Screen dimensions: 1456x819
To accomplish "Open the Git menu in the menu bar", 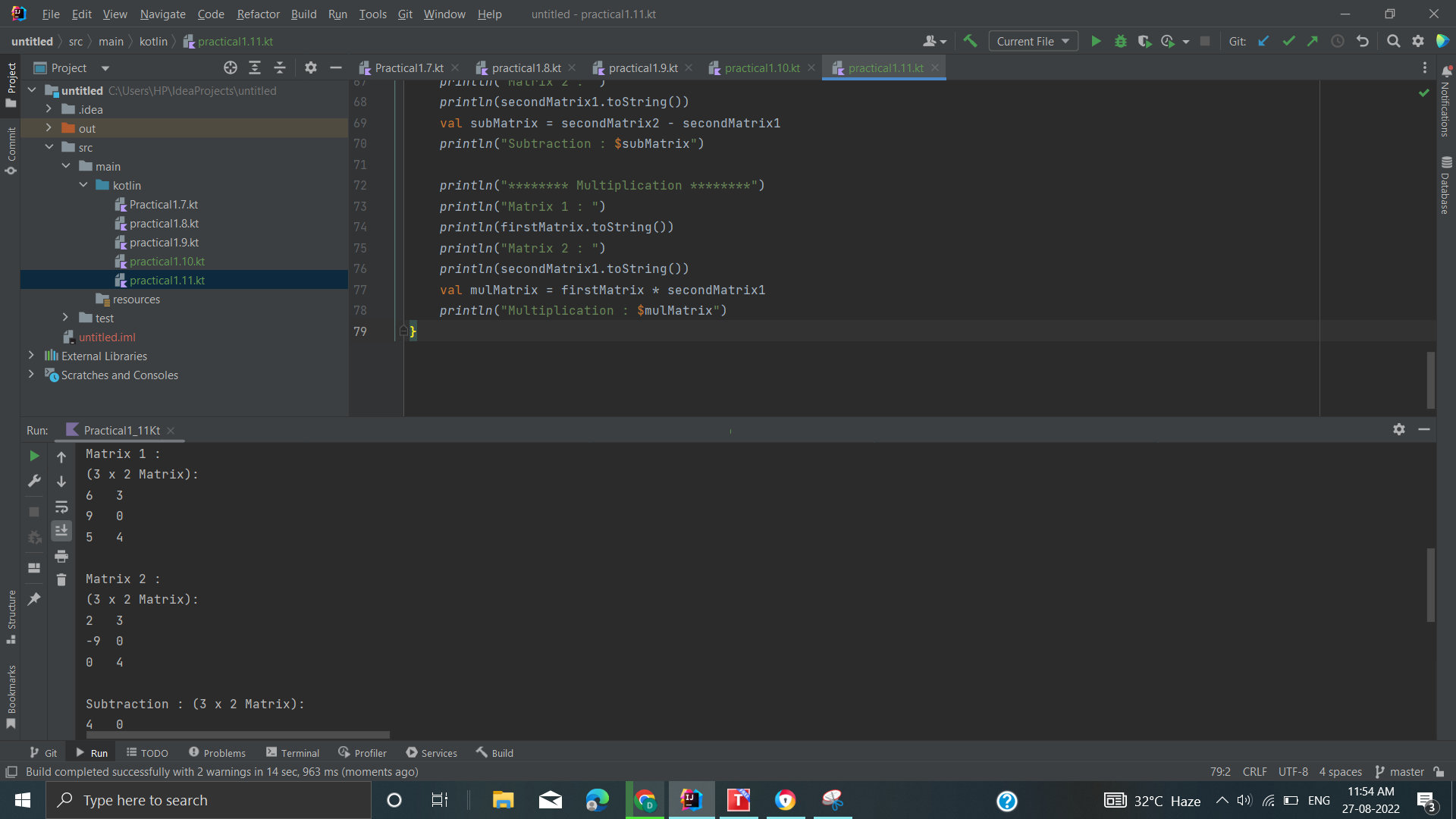I will (x=405, y=14).
